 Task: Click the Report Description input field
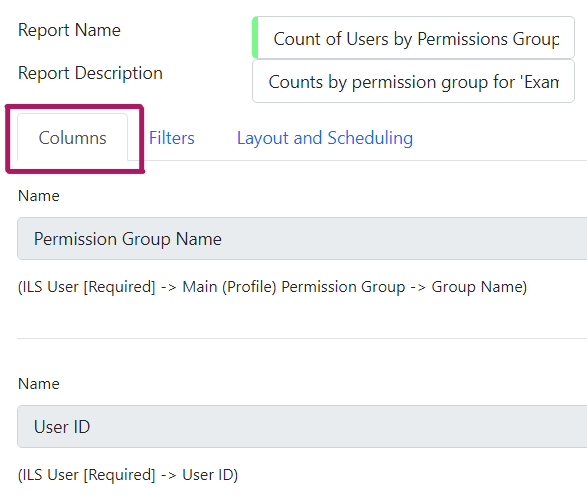point(413,81)
